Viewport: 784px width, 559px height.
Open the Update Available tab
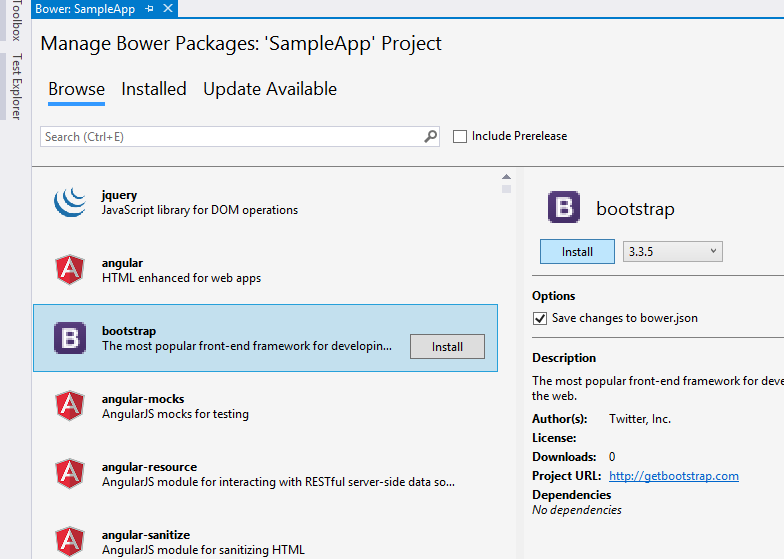(x=270, y=89)
